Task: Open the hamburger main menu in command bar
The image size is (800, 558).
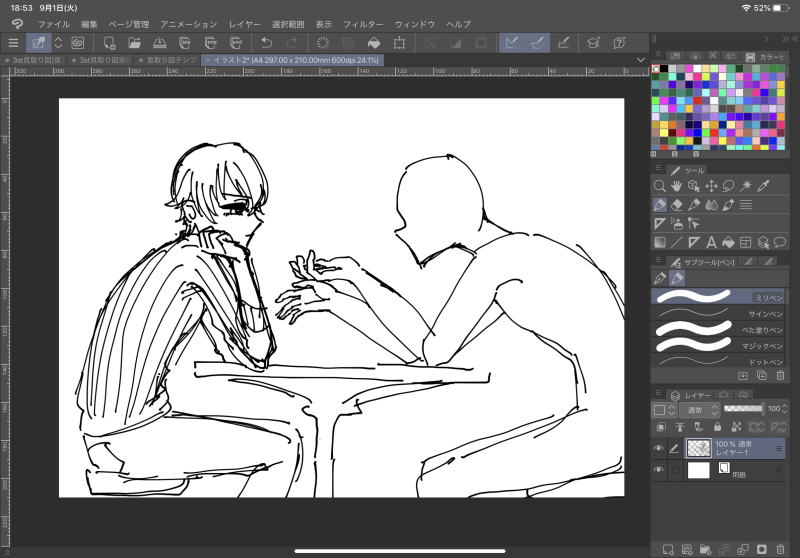Action: pyautogui.click(x=13, y=43)
